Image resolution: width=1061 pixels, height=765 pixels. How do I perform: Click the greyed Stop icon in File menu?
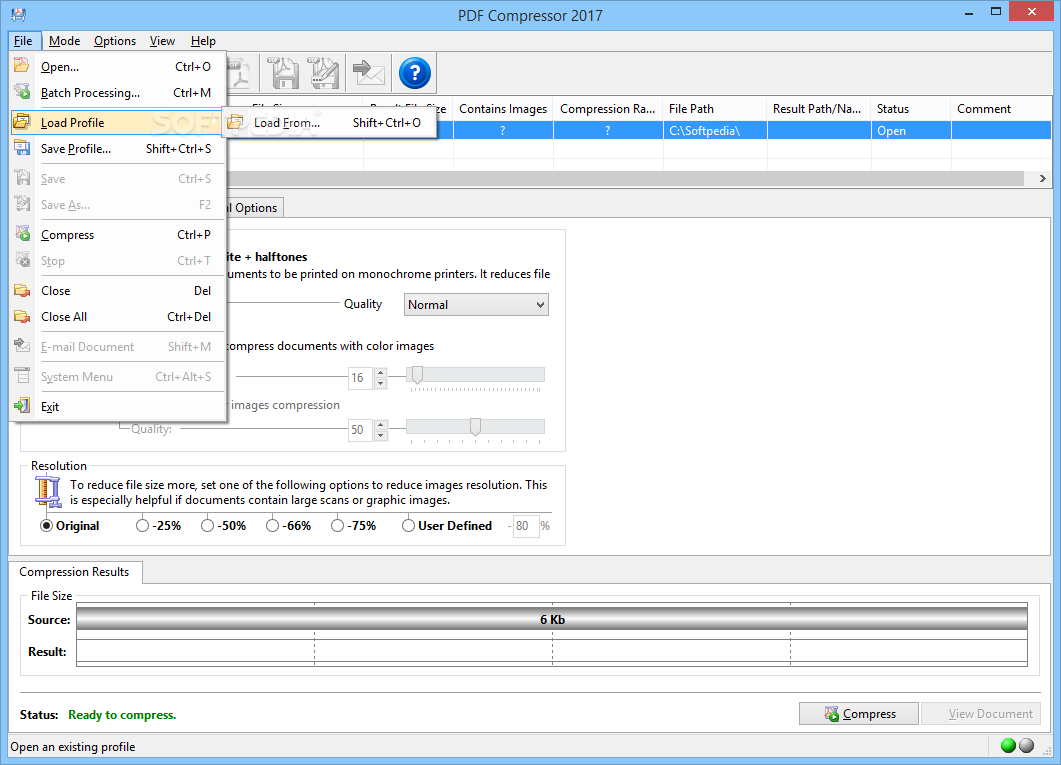click(x=22, y=260)
